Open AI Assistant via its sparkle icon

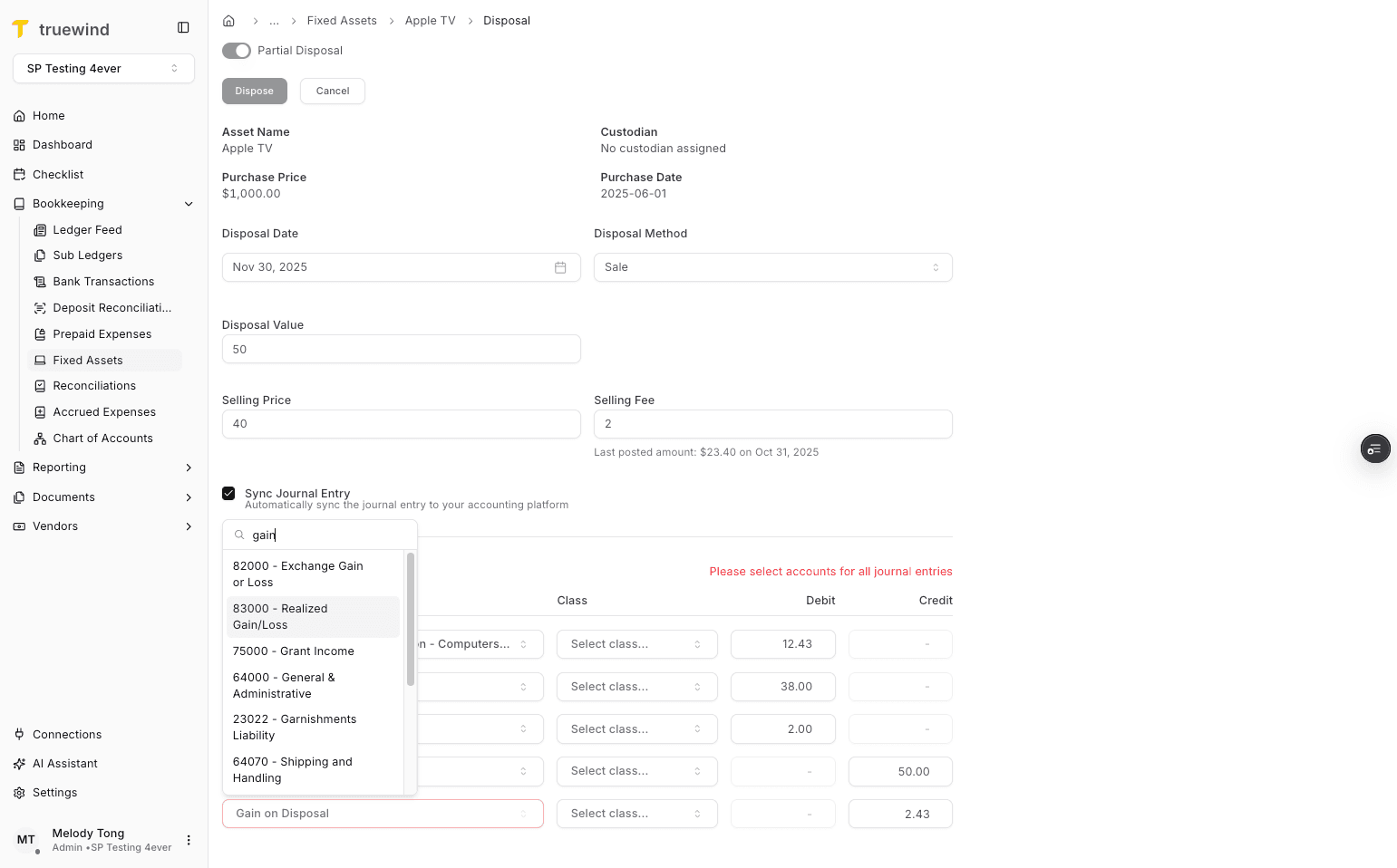pos(19,764)
